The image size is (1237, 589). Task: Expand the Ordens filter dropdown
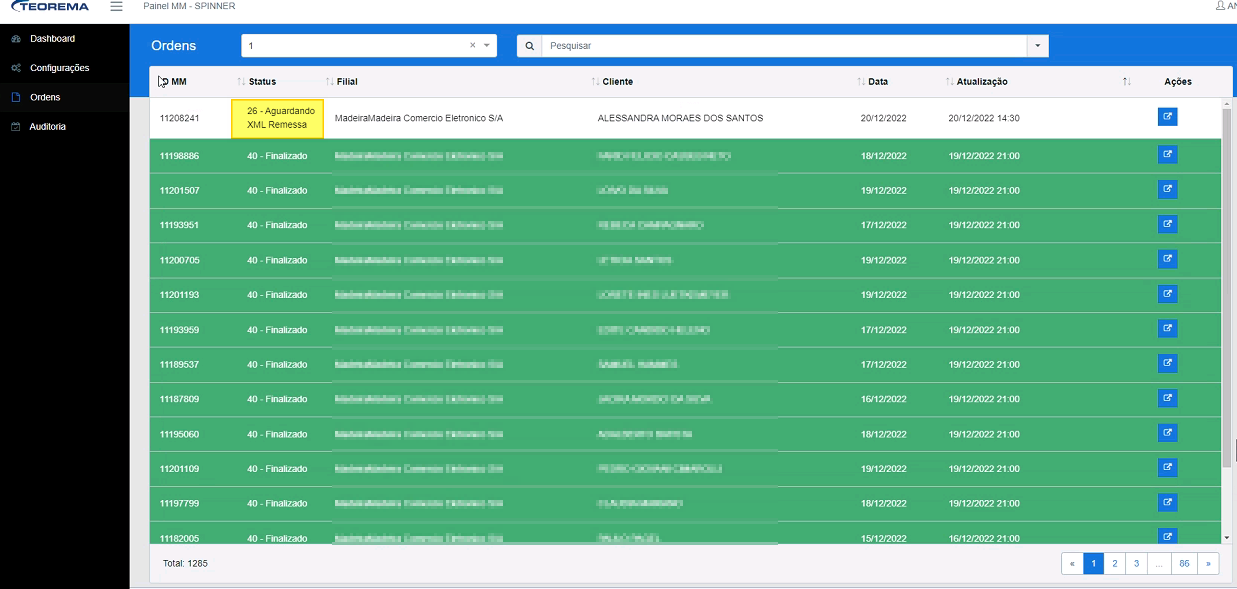point(487,46)
